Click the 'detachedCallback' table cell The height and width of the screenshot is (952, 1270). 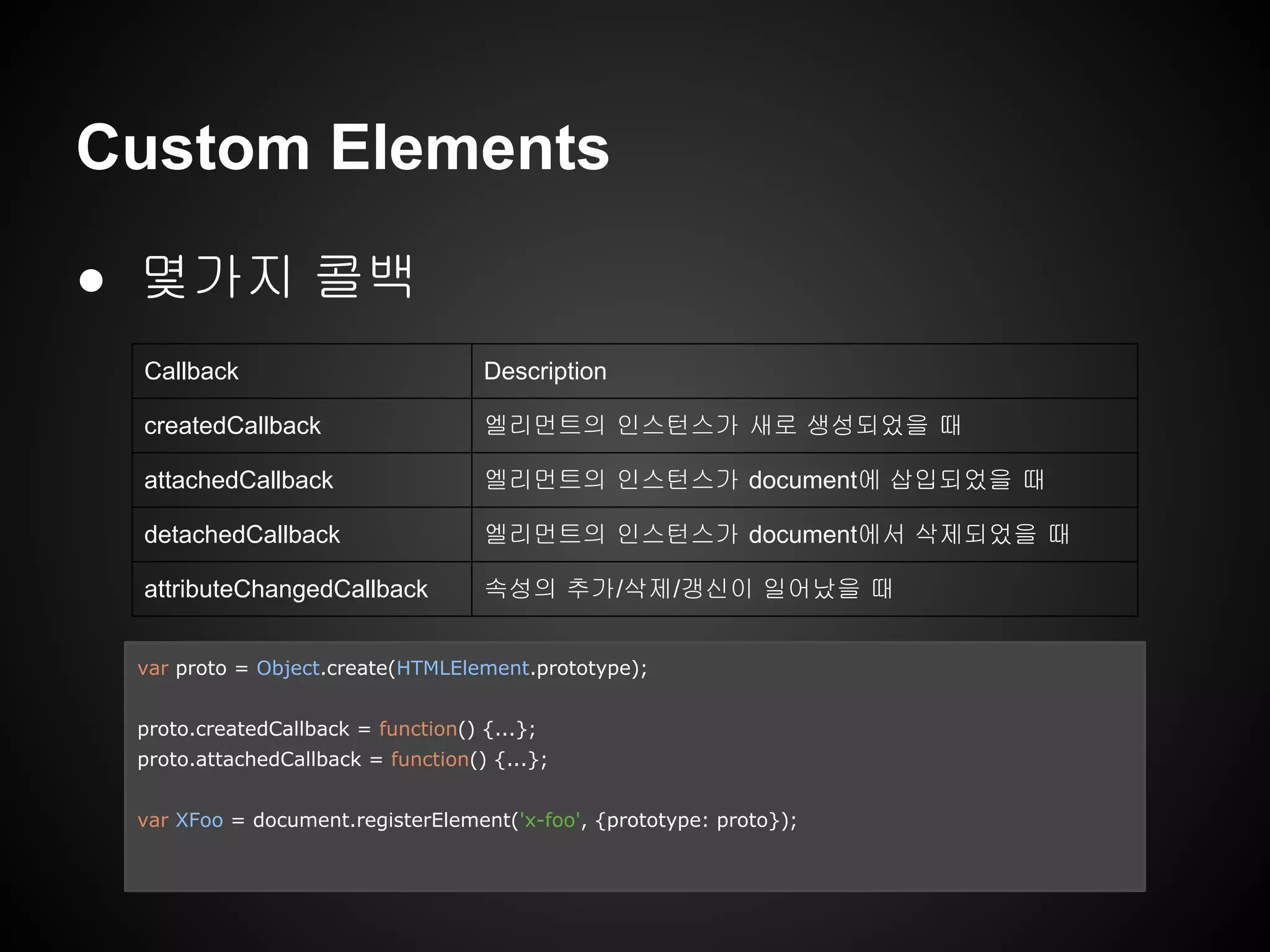click(x=302, y=535)
